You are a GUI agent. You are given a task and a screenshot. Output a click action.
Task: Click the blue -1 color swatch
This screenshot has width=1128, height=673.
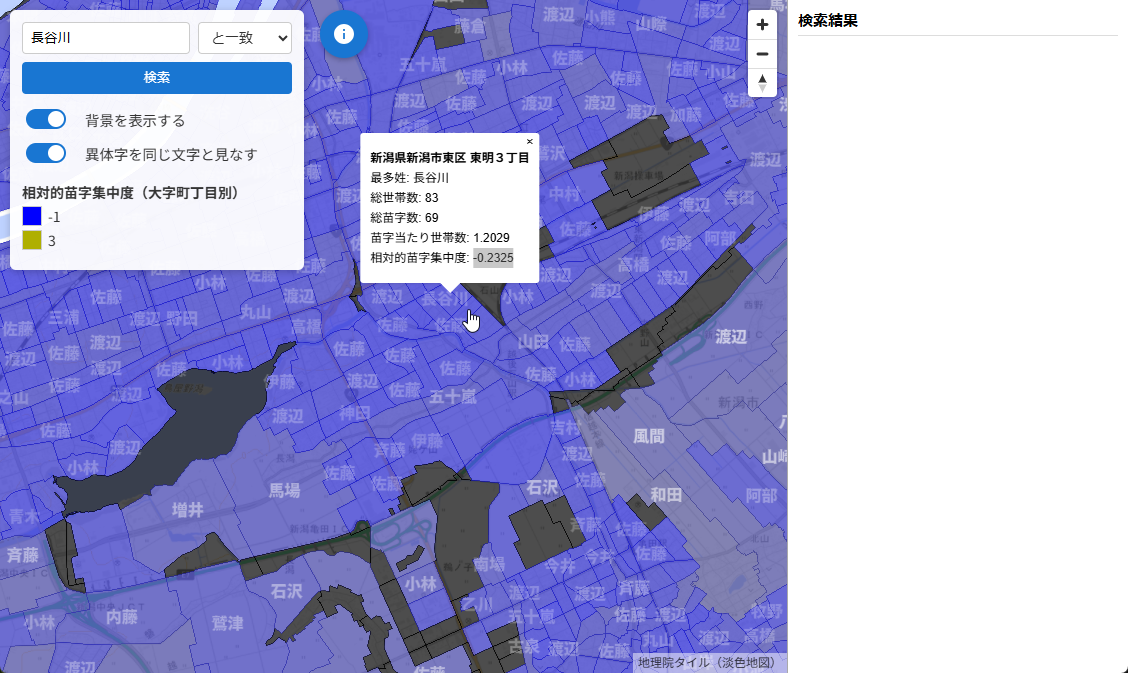pos(31,216)
